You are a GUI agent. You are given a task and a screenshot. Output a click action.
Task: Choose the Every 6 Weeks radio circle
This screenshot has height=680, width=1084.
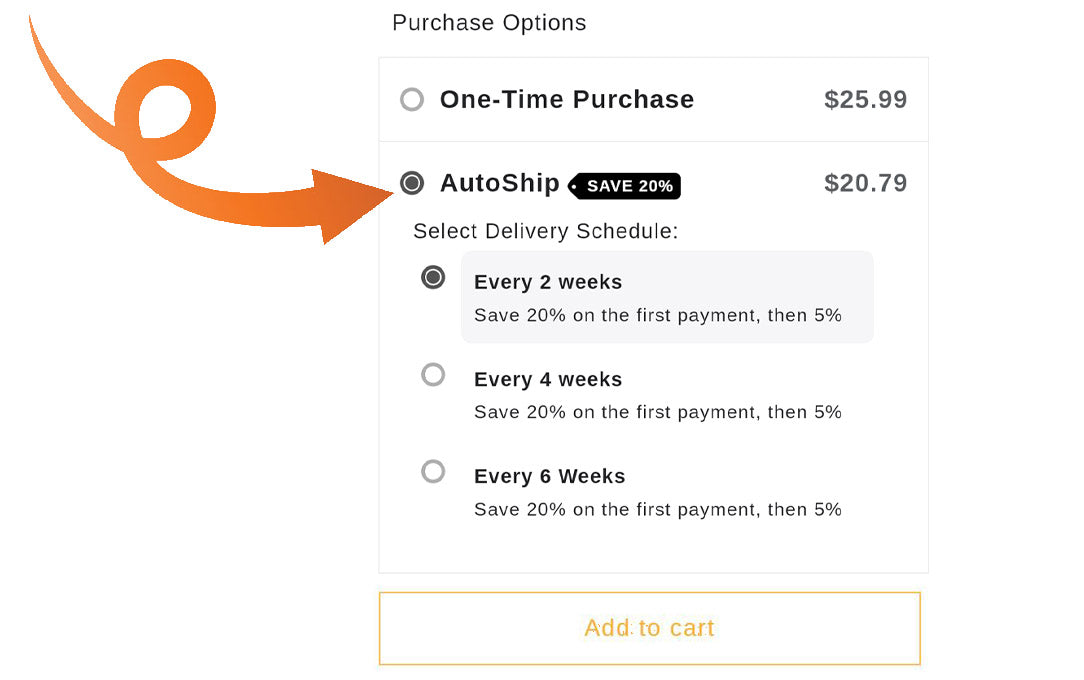point(433,472)
